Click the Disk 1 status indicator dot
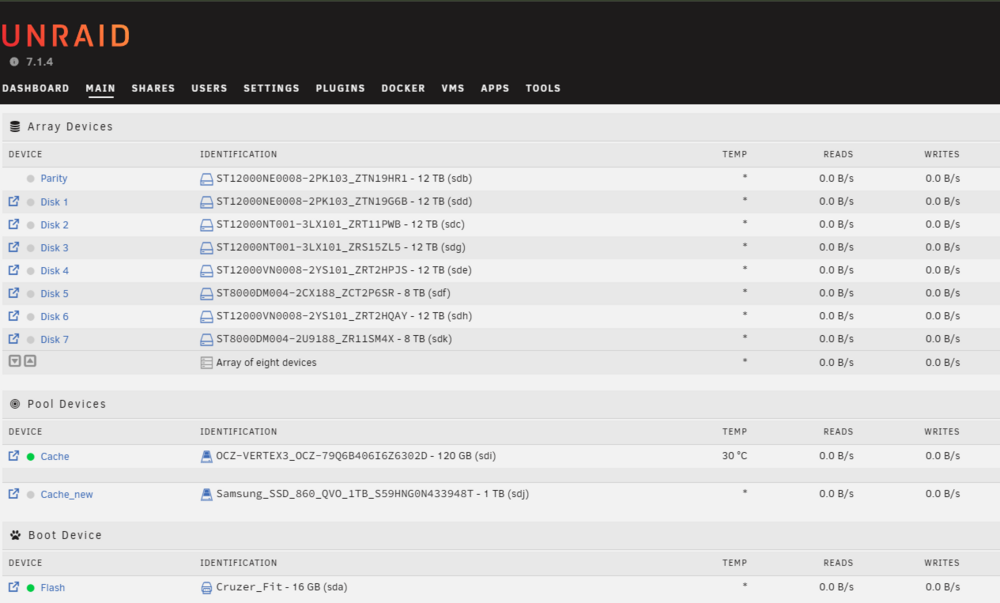Image resolution: width=1000 pixels, height=603 pixels. point(31,202)
